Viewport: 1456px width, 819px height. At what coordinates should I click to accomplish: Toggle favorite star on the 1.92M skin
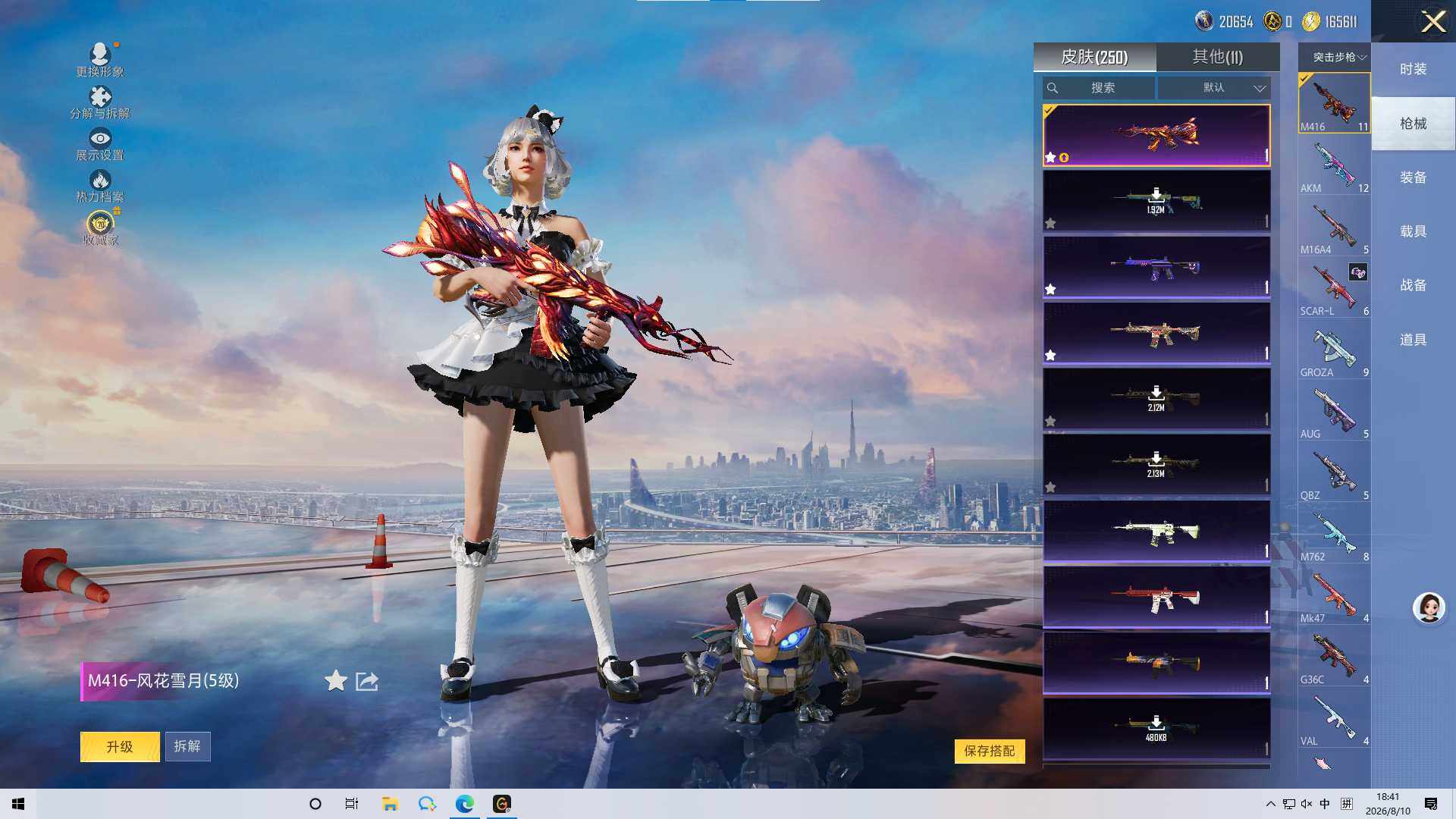click(1050, 223)
